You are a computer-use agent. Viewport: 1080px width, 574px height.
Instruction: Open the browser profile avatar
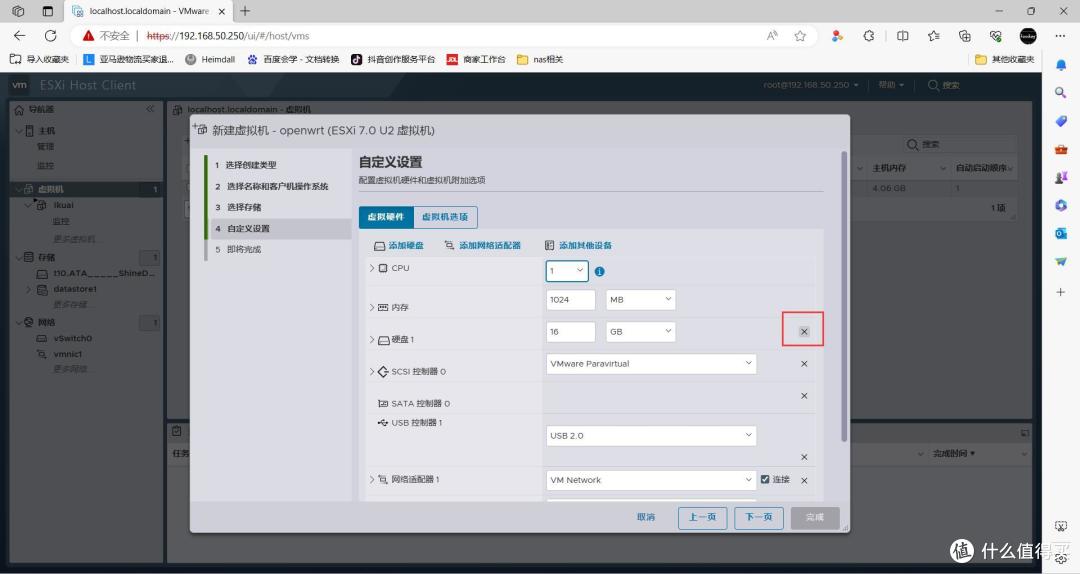click(x=1028, y=36)
